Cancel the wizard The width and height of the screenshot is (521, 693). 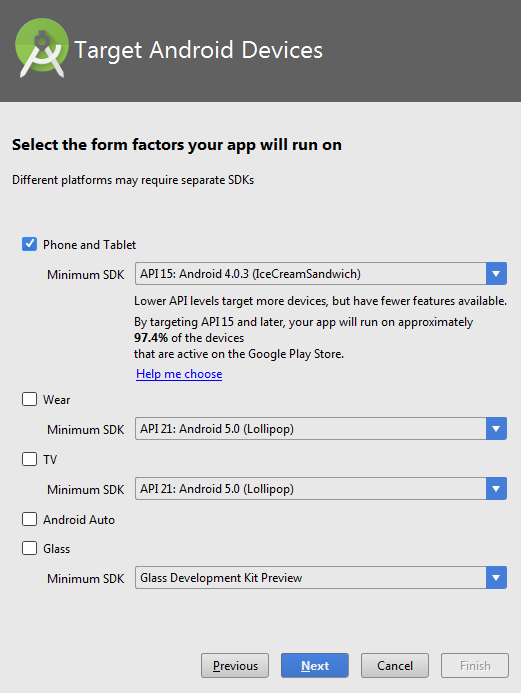pyautogui.click(x=395, y=665)
